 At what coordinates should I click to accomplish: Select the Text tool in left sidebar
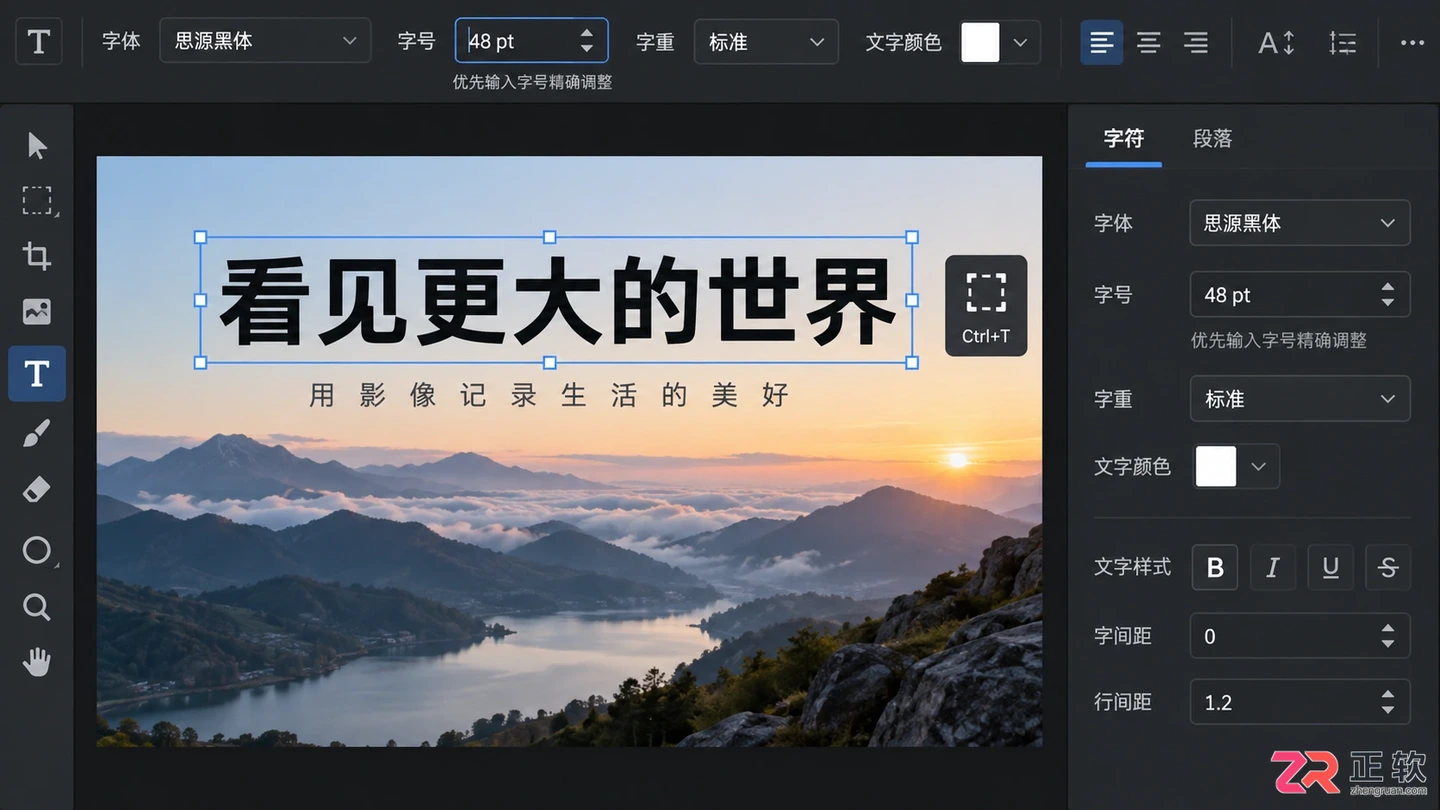(37, 374)
